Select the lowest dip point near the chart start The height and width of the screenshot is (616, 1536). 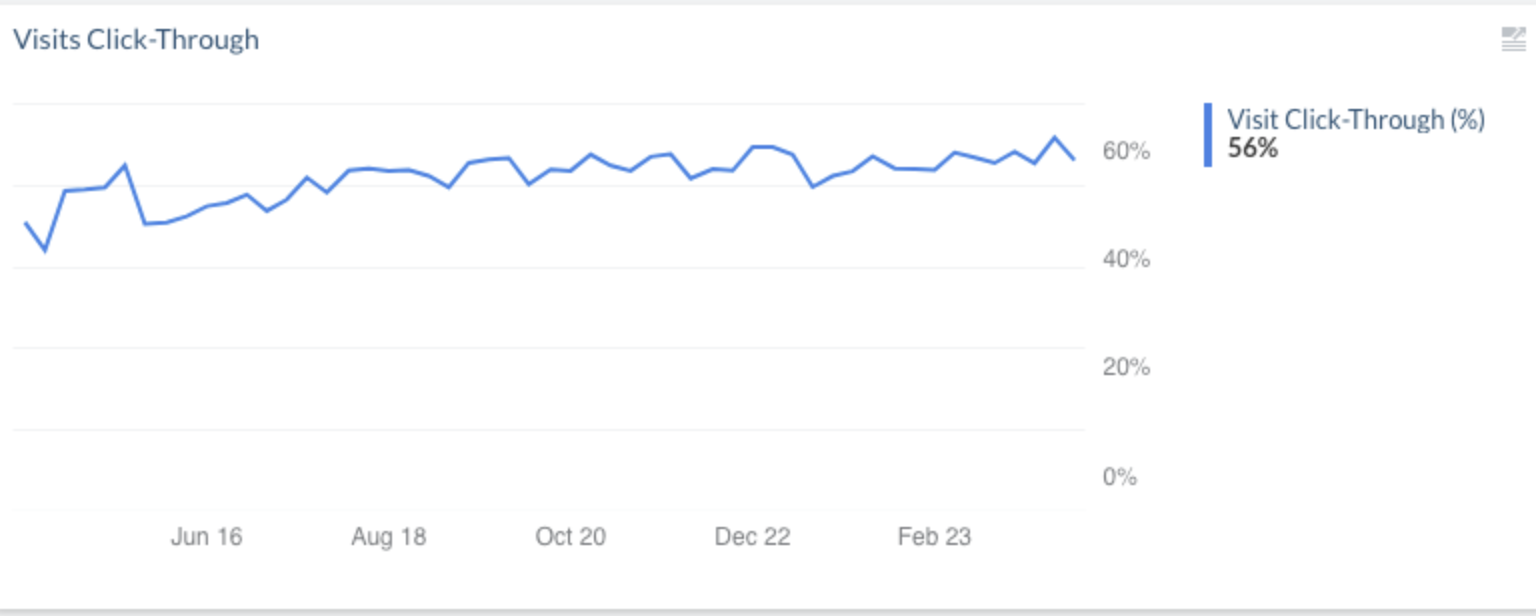pyautogui.click(x=44, y=250)
